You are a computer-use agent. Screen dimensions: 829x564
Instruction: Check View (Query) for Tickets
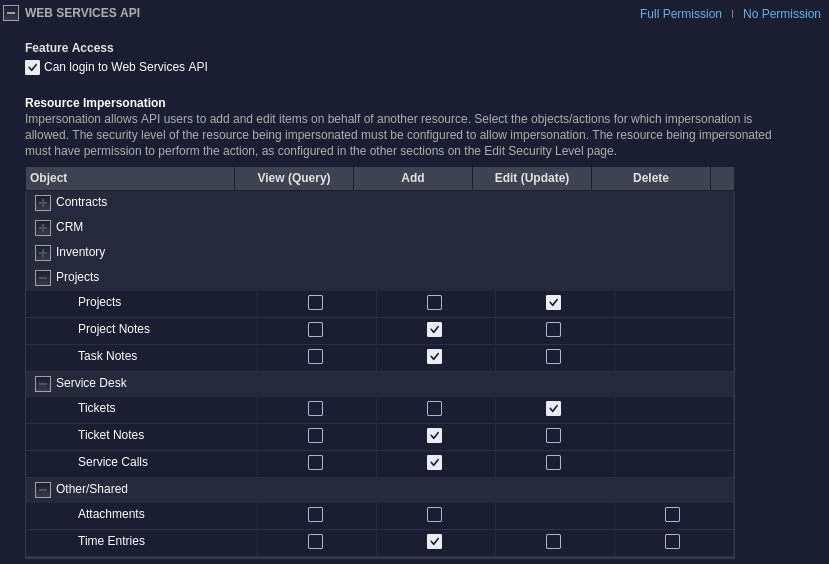tap(315, 409)
